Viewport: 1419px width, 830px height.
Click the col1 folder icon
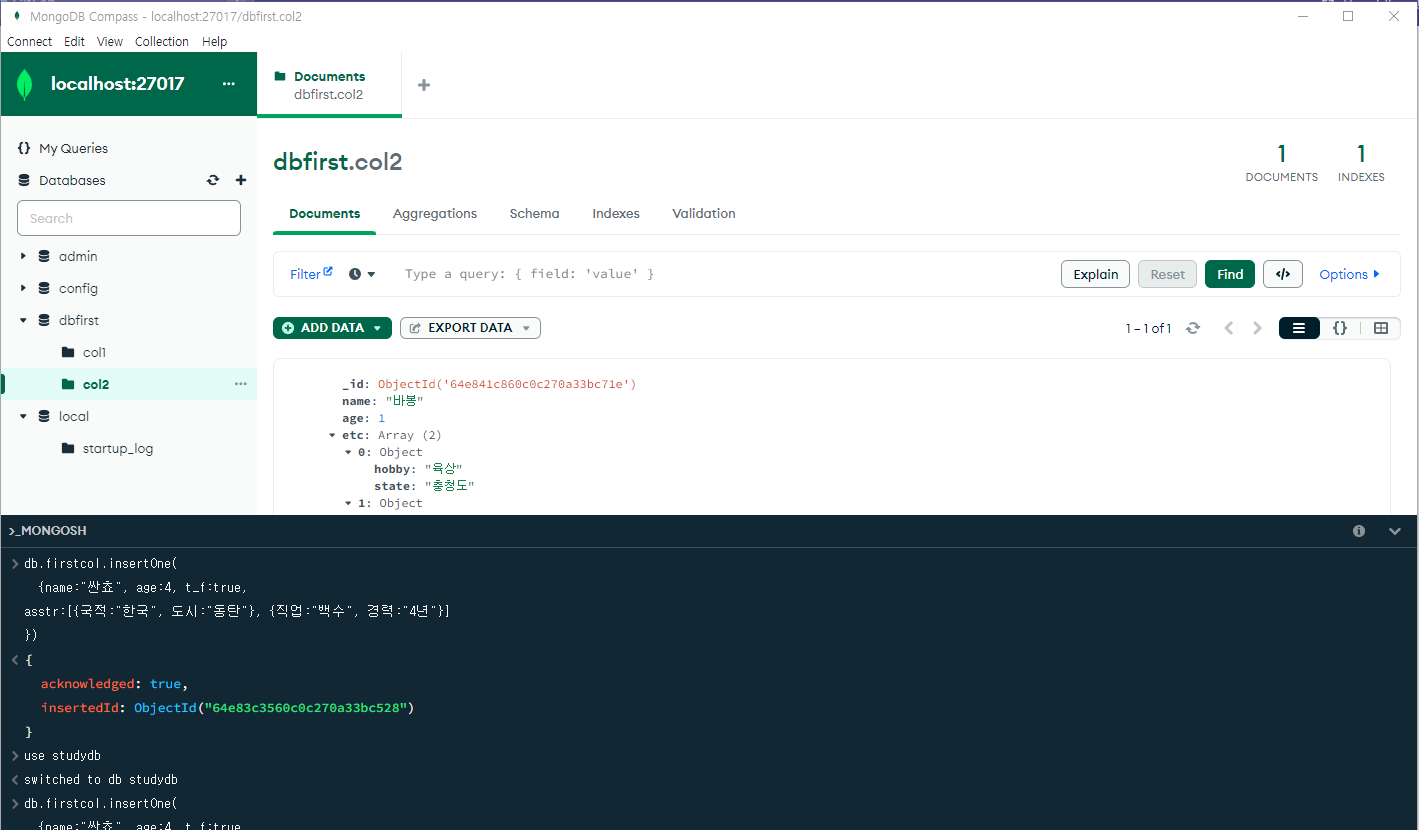pyautogui.click(x=68, y=352)
